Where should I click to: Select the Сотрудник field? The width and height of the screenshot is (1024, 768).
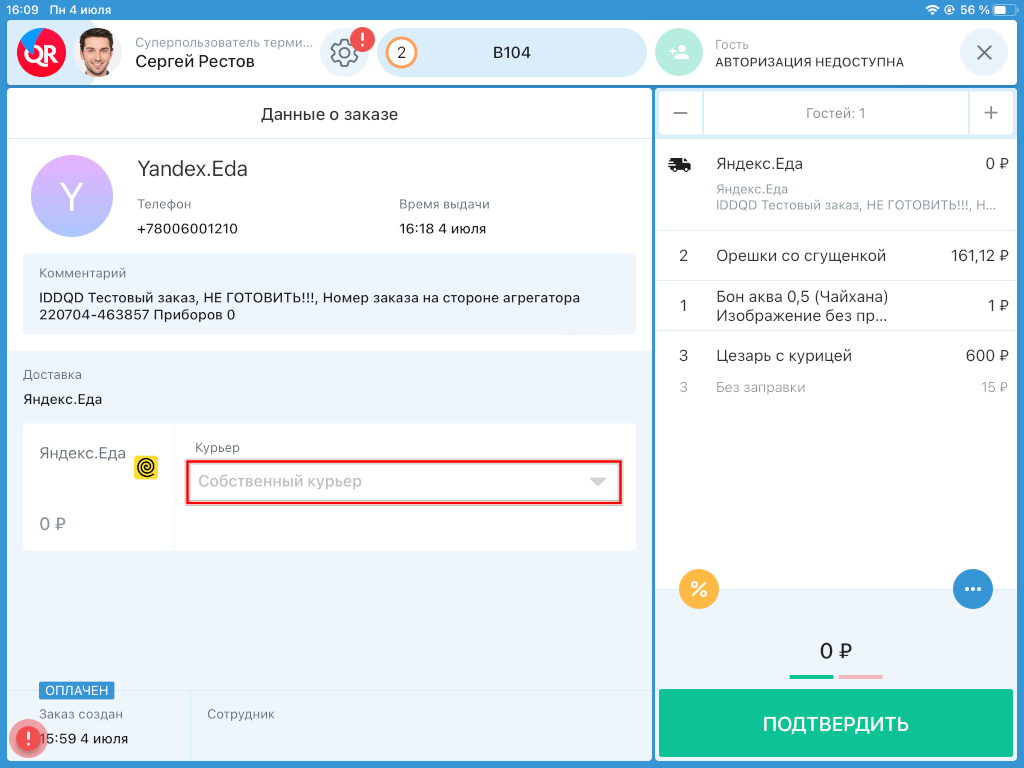pos(421,725)
